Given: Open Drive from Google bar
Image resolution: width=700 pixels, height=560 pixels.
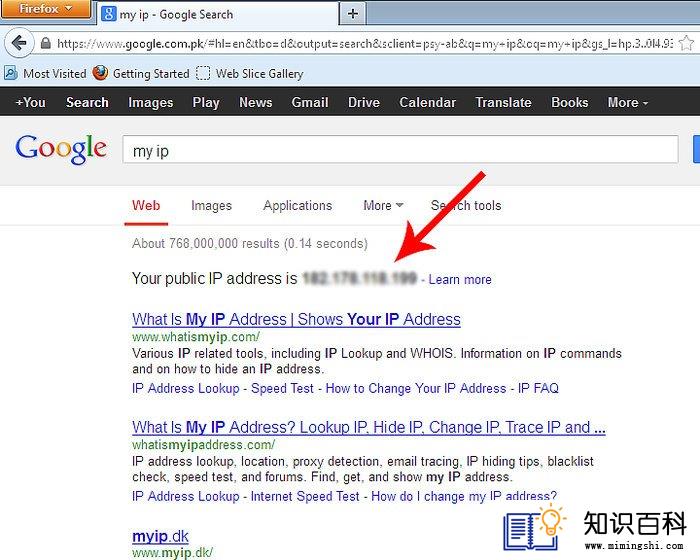Looking at the screenshot, I should click(364, 102).
